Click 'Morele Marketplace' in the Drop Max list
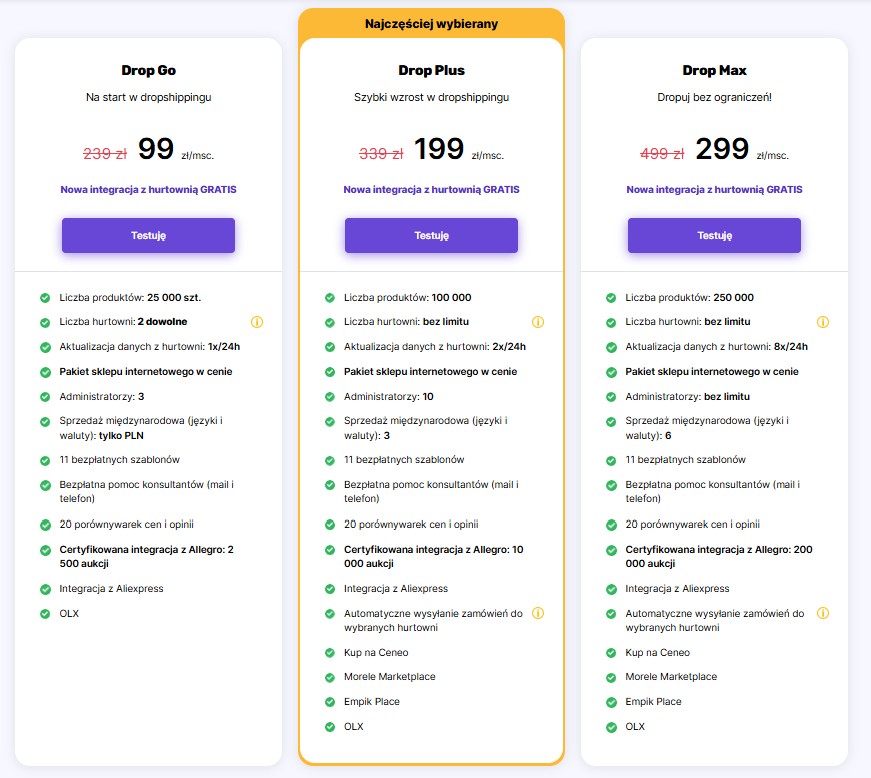Screen dimensions: 871x778 click(x=671, y=677)
